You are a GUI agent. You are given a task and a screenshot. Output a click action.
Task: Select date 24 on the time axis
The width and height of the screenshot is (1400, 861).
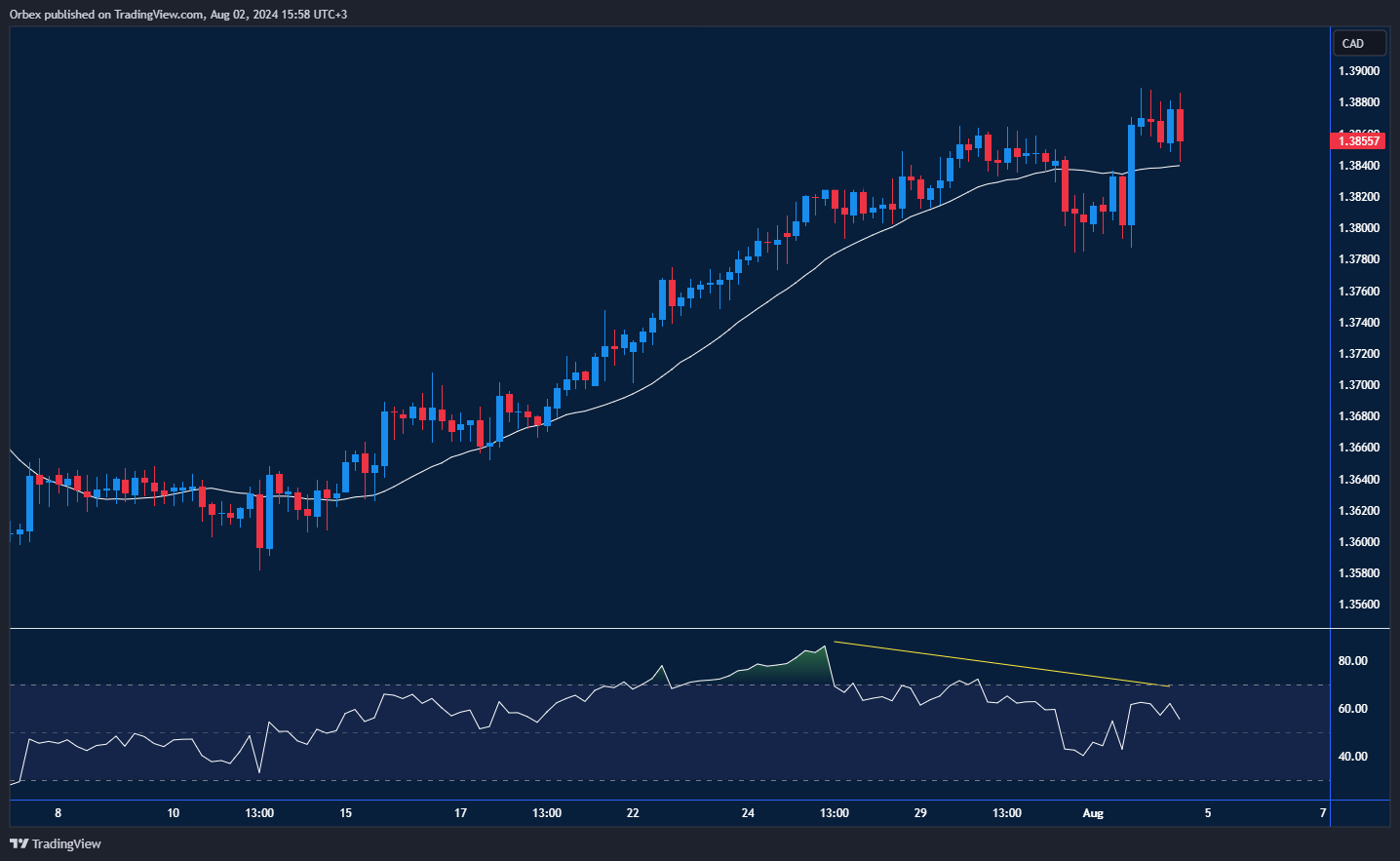point(748,813)
